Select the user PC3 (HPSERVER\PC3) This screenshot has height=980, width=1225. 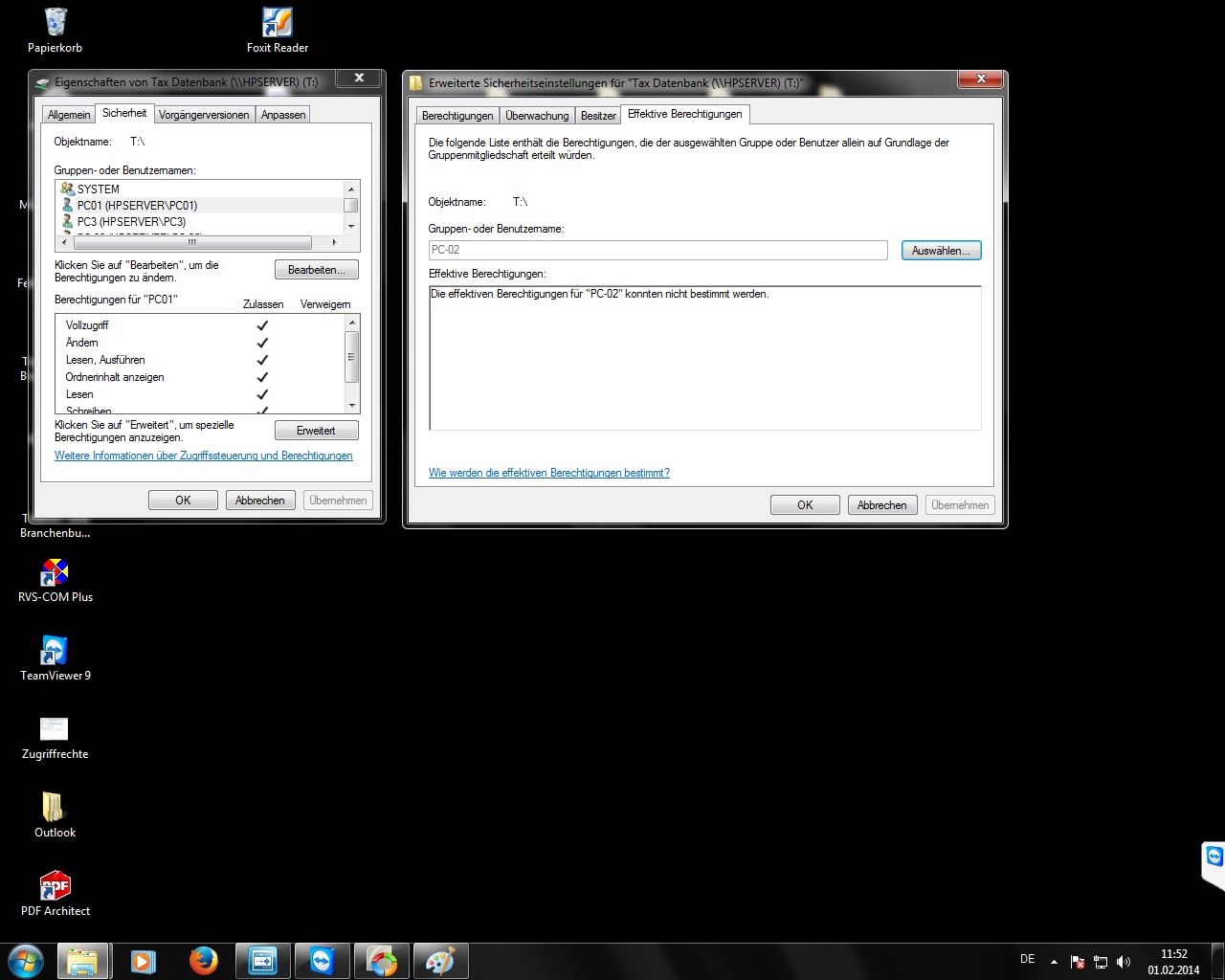(x=201, y=221)
